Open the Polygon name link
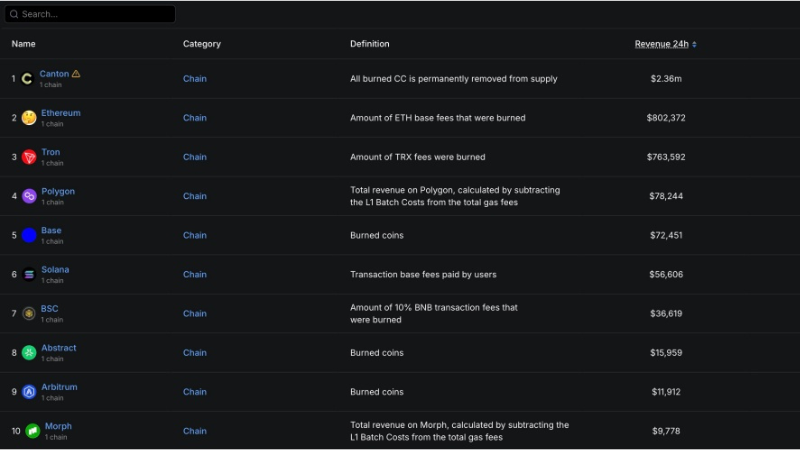The height and width of the screenshot is (450, 800). point(58,191)
